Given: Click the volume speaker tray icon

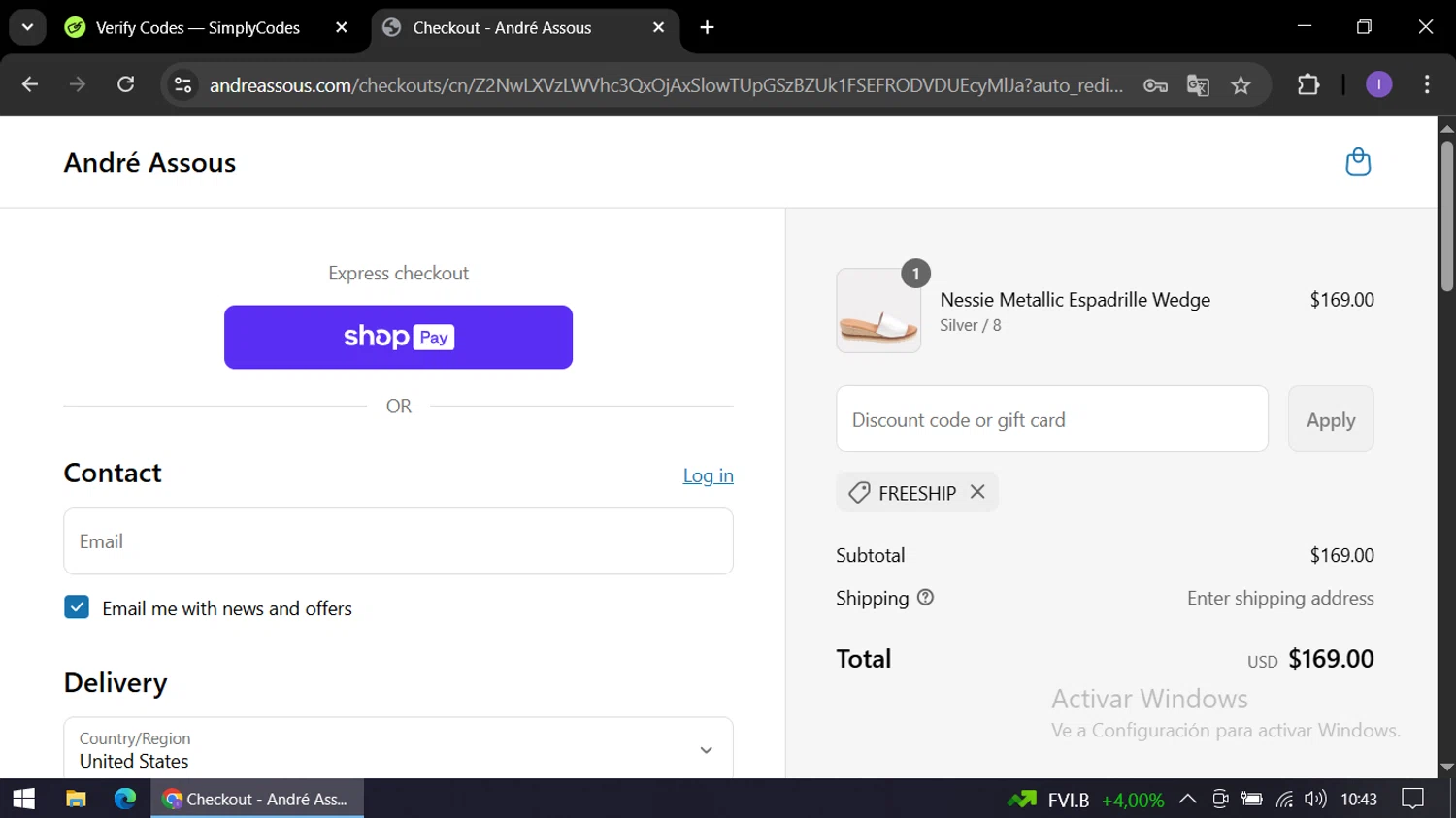Looking at the screenshot, I should (1315, 800).
